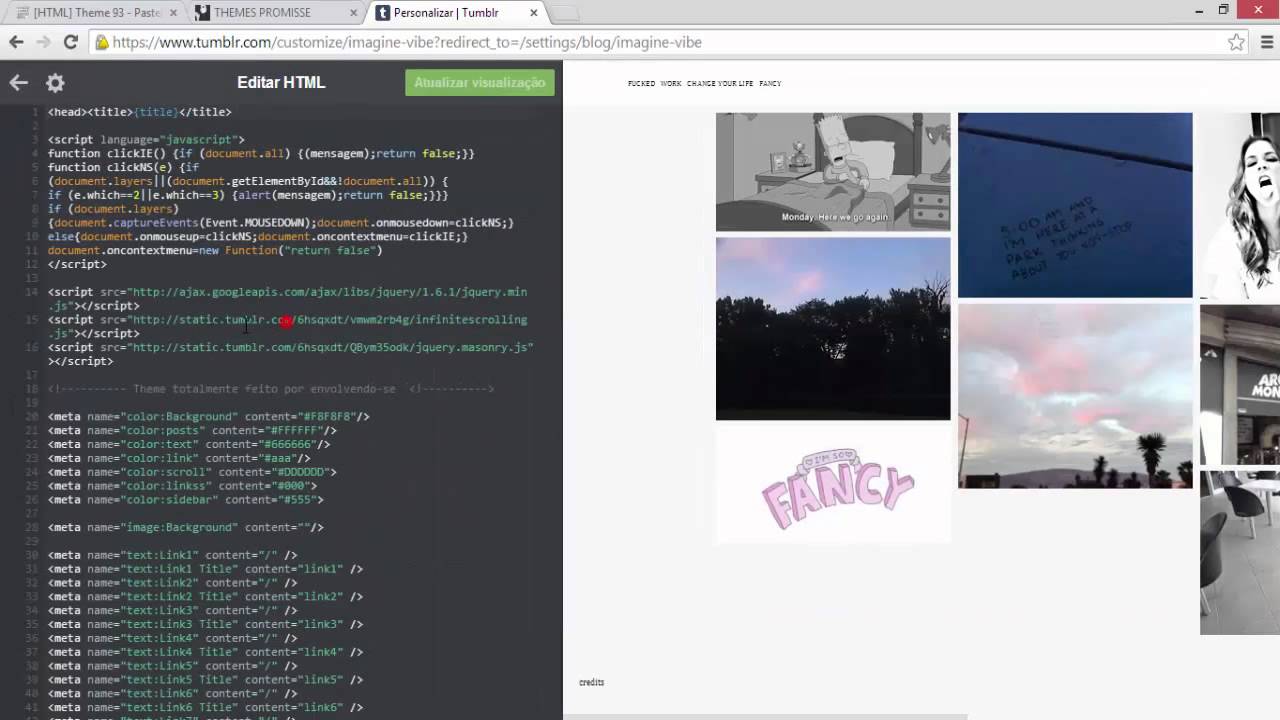This screenshot has height=720, width=1280.
Task: Return from Editar HTML using the left arrow
Action: pyautogui.click(x=19, y=83)
